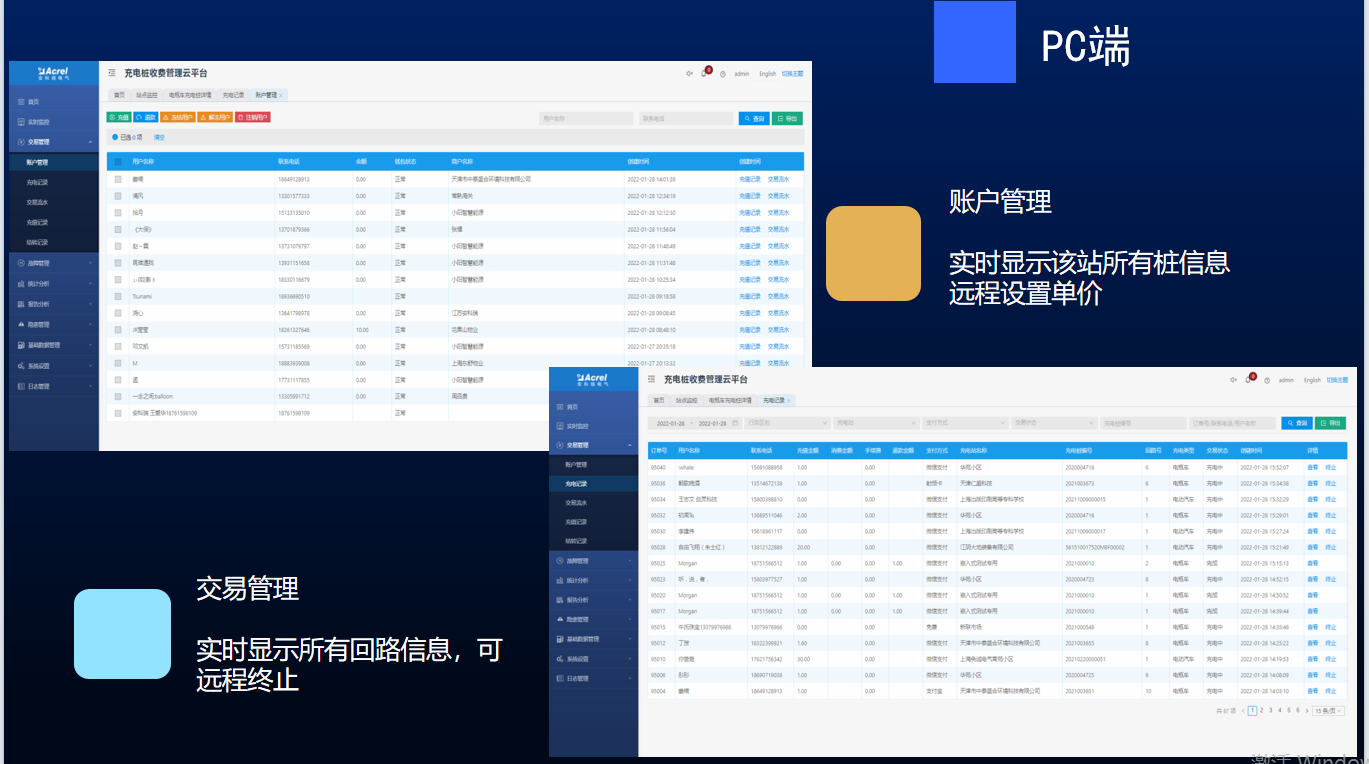Click the green 导出 export button in the account management screenshot
The height and width of the screenshot is (764, 1369).
click(787, 118)
